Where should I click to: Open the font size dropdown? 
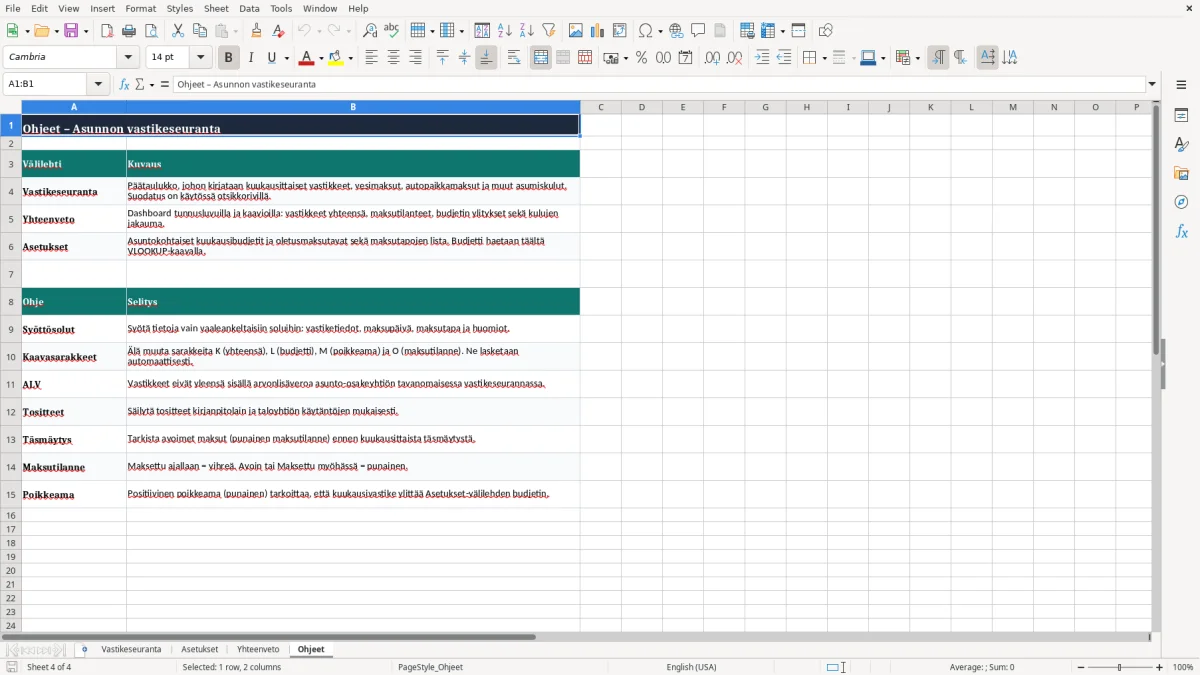tap(200, 58)
